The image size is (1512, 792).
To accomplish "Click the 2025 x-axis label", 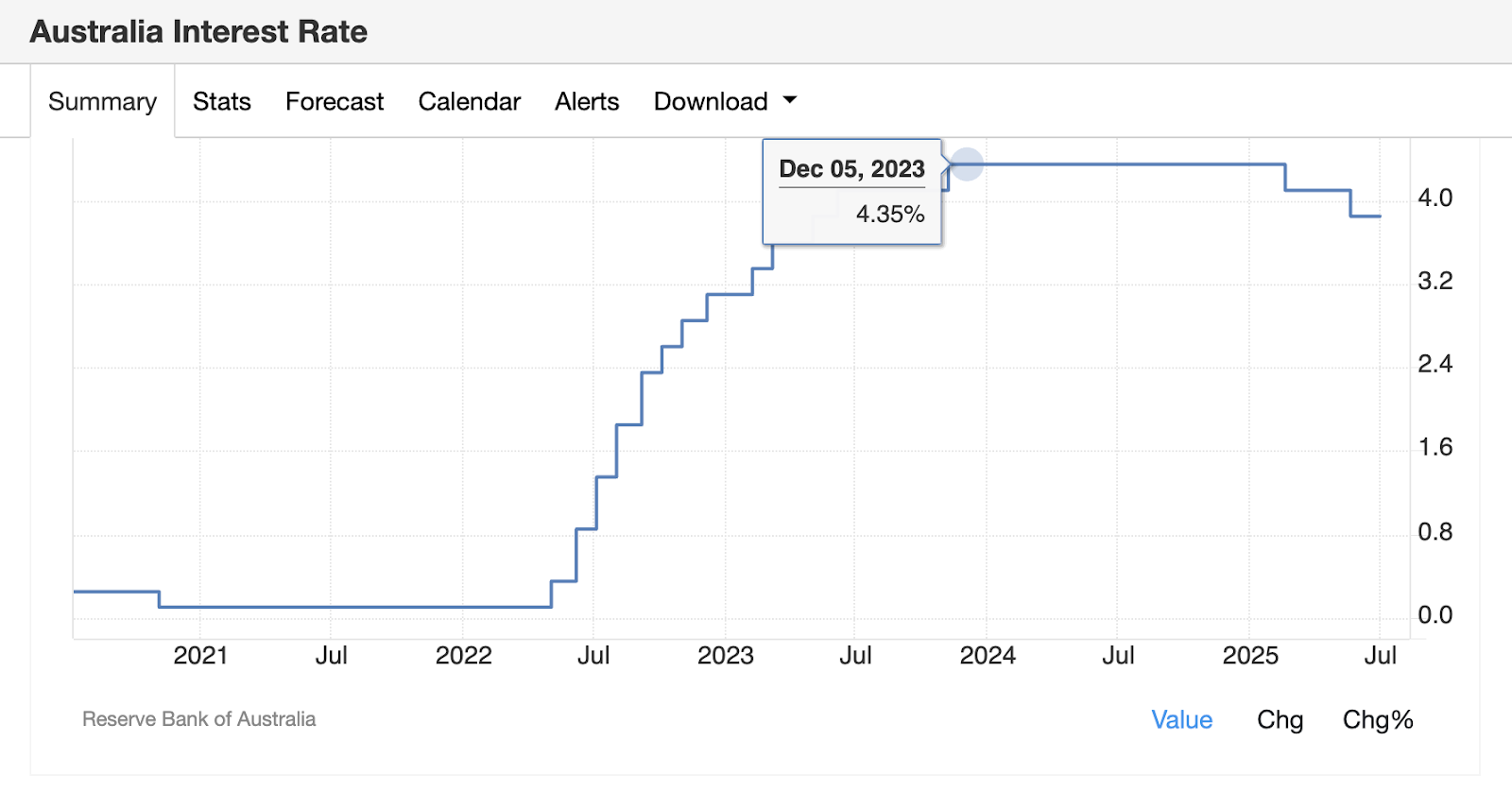I will 1250,656.
